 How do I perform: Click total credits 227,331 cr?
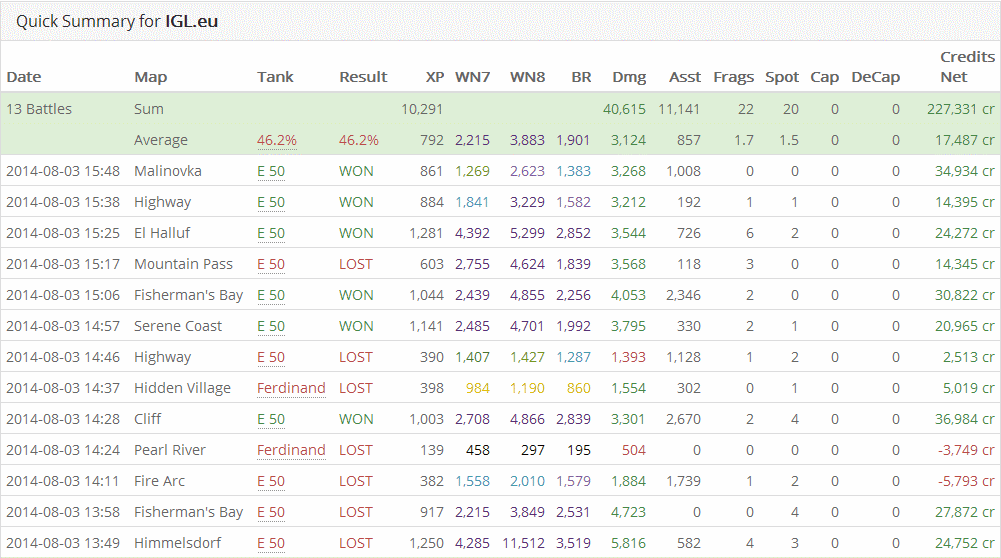pyautogui.click(x=961, y=109)
